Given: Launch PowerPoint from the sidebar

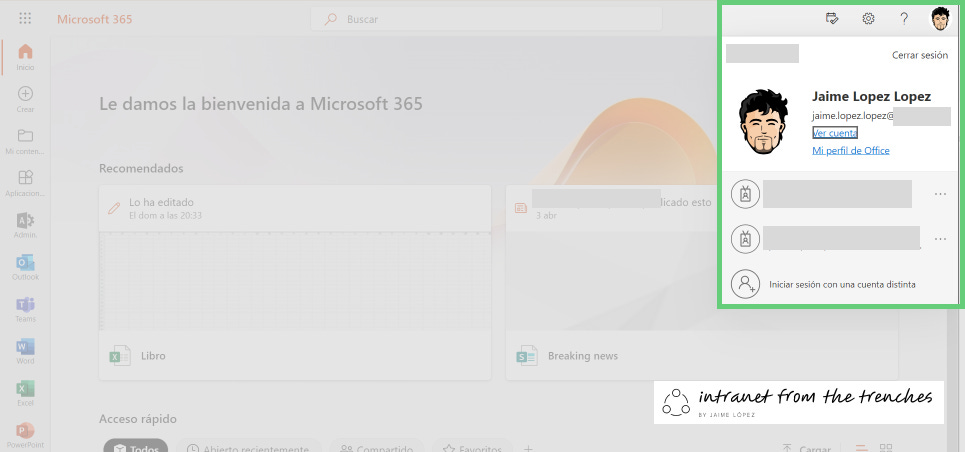Looking at the screenshot, I should [x=25, y=435].
